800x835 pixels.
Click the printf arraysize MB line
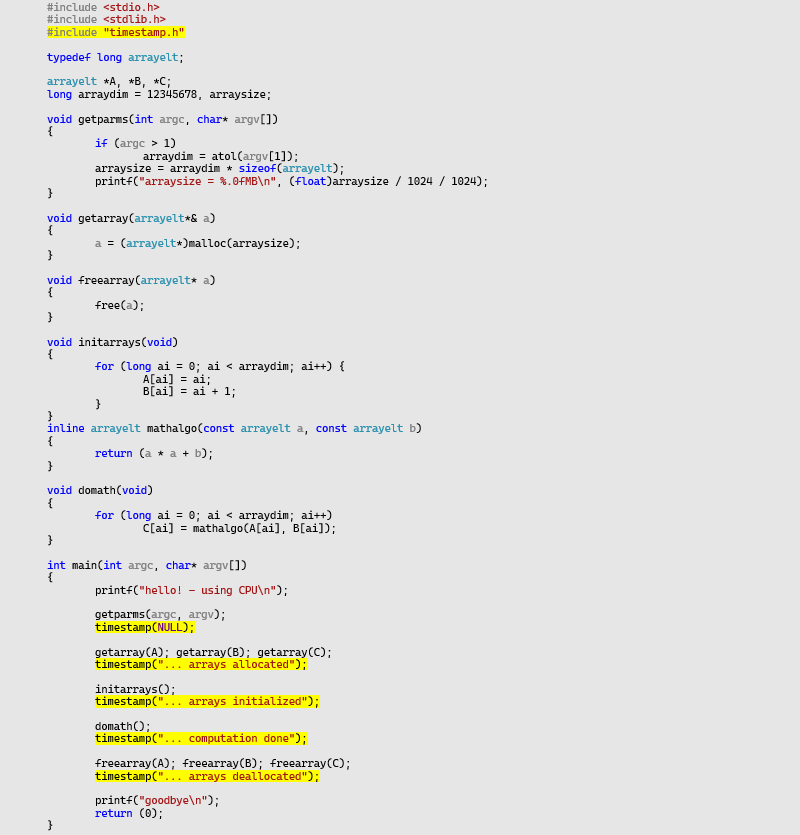click(291, 182)
